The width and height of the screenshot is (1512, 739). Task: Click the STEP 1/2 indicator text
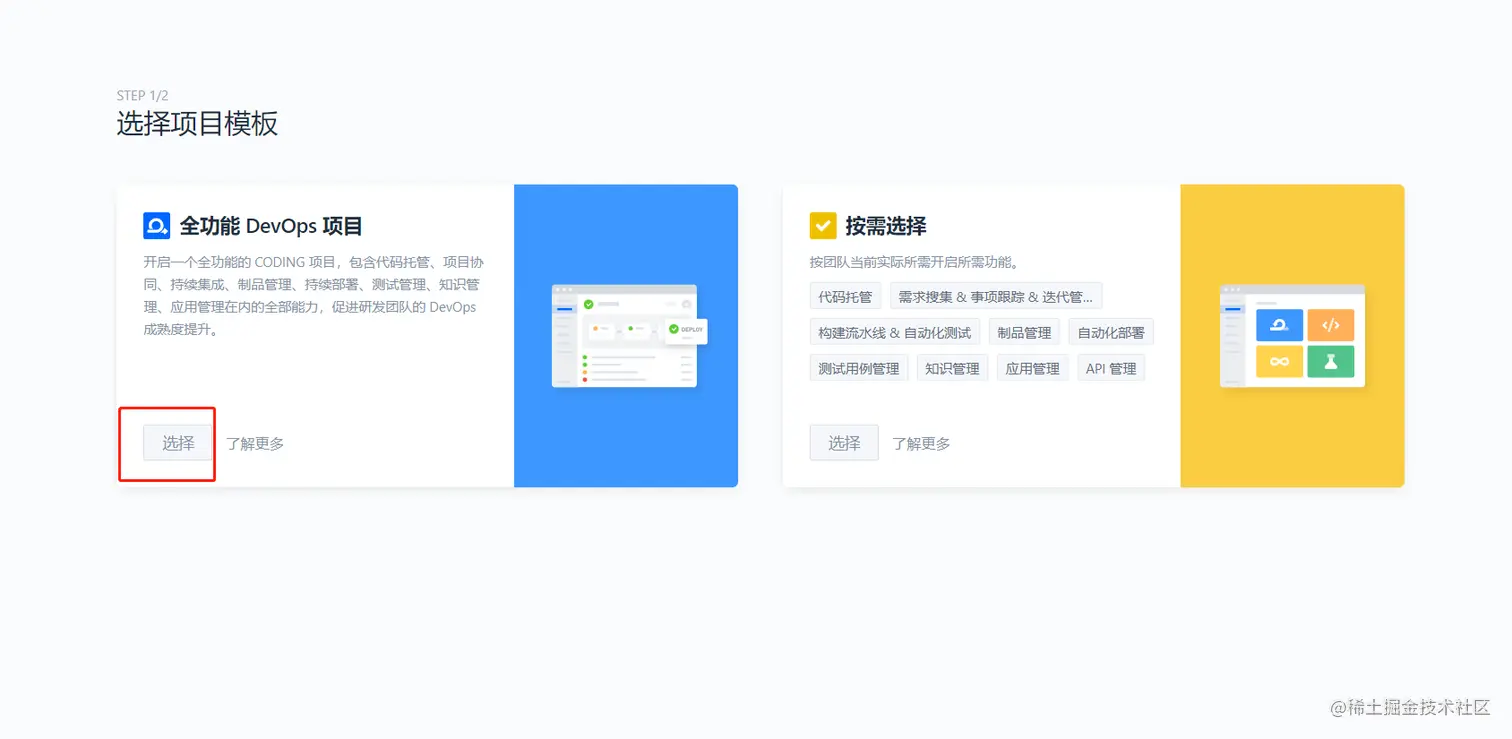[x=142, y=96]
